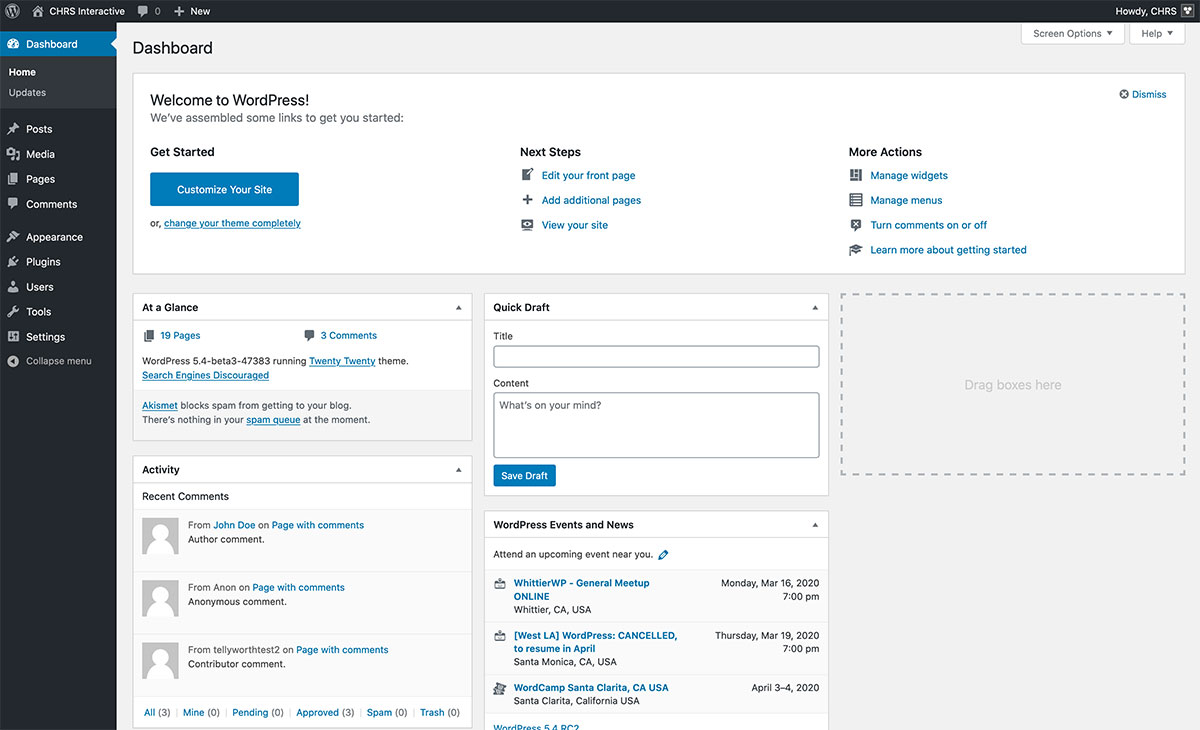This screenshot has height=730, width=1200.
Task: Click John Doe comment avatar thumbnail
Action: point(161,536)
